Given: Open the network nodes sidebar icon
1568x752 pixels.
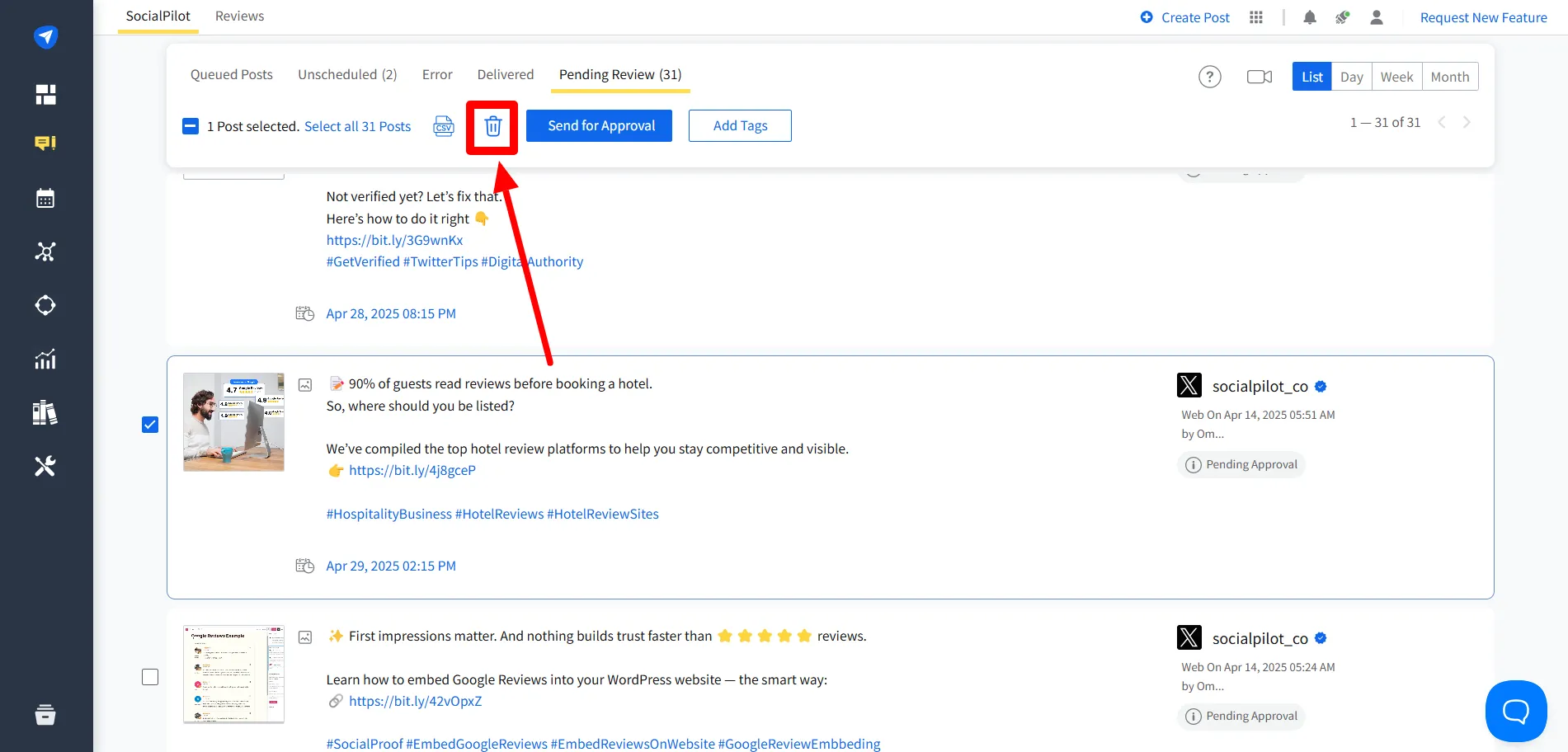Looking at the screenshot, I should [45, 251].
